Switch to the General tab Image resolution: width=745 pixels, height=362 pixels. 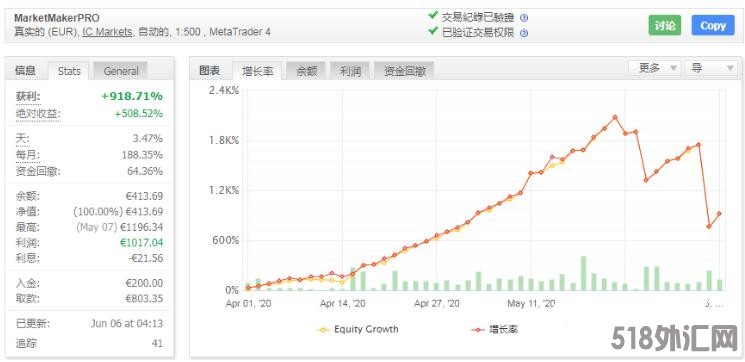point(121,71)
